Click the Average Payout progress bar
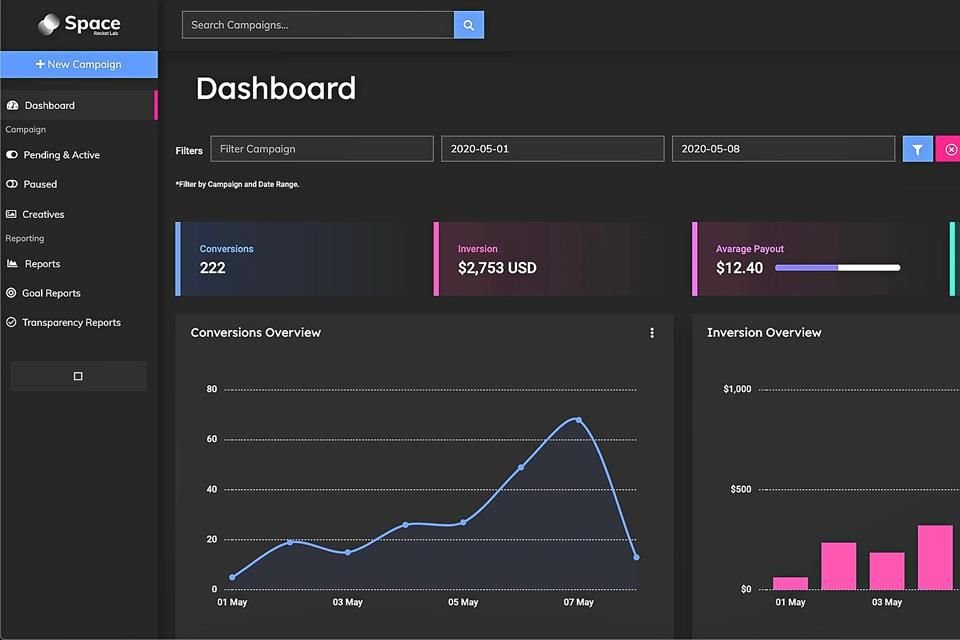Image resolution: width=960 pixels, height=640 pixels. tap(837, 268)
